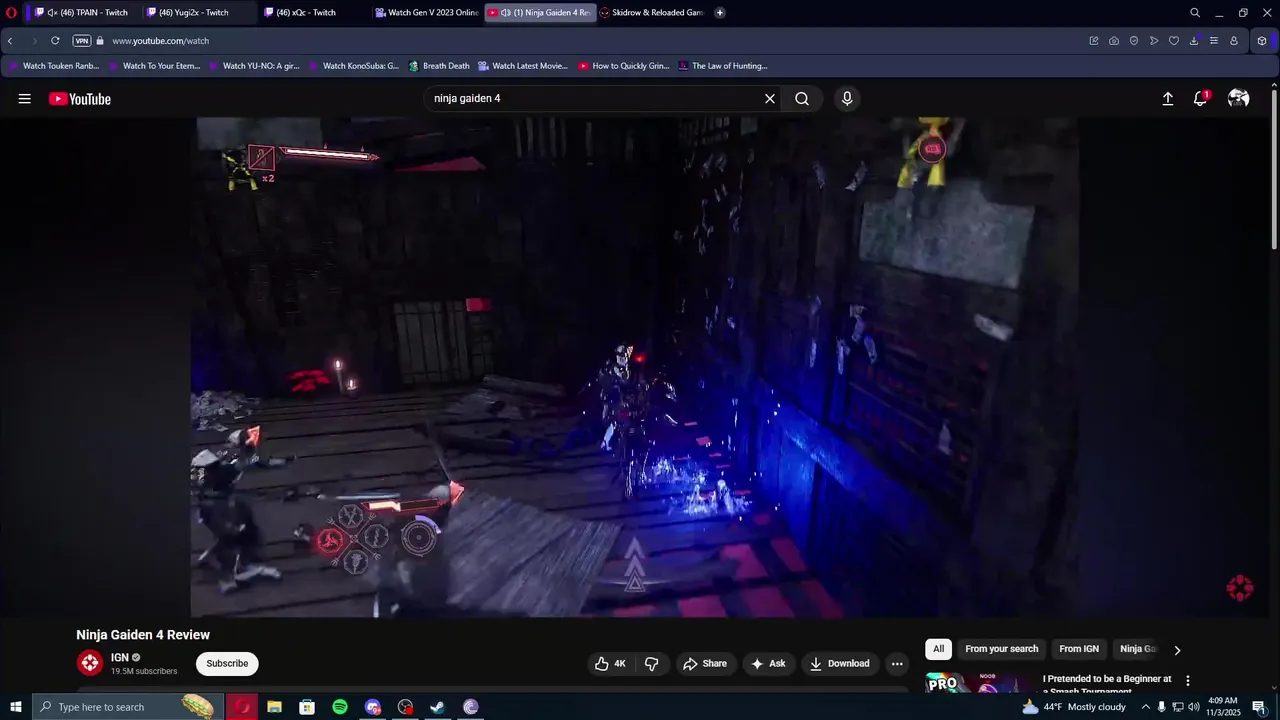The width and height of the screenshot is (1280, 720).
Task: Open YouTube notifications bell
Action: (x=1201, y=99)
